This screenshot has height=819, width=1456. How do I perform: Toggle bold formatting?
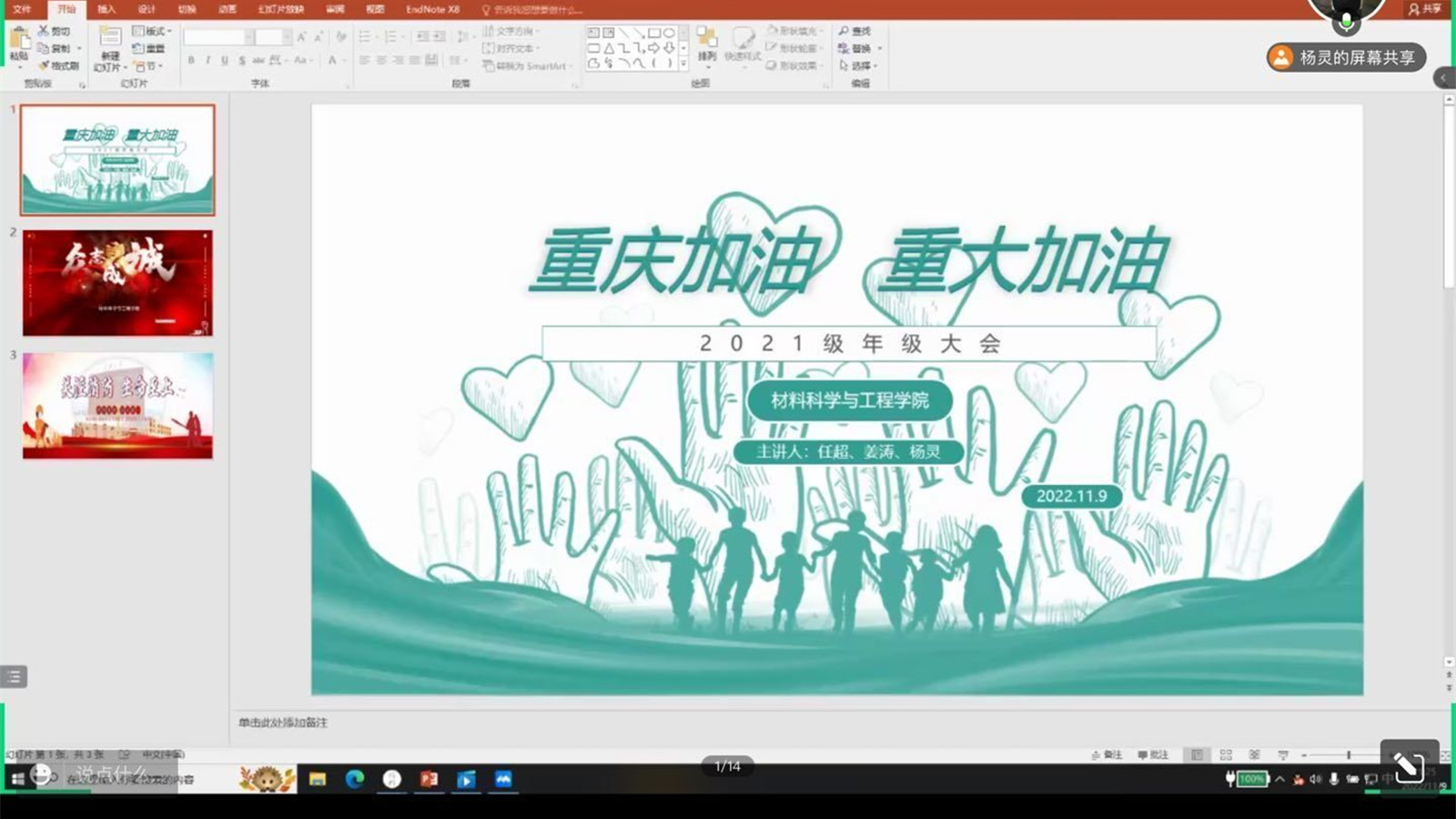(x=191, y=60)
